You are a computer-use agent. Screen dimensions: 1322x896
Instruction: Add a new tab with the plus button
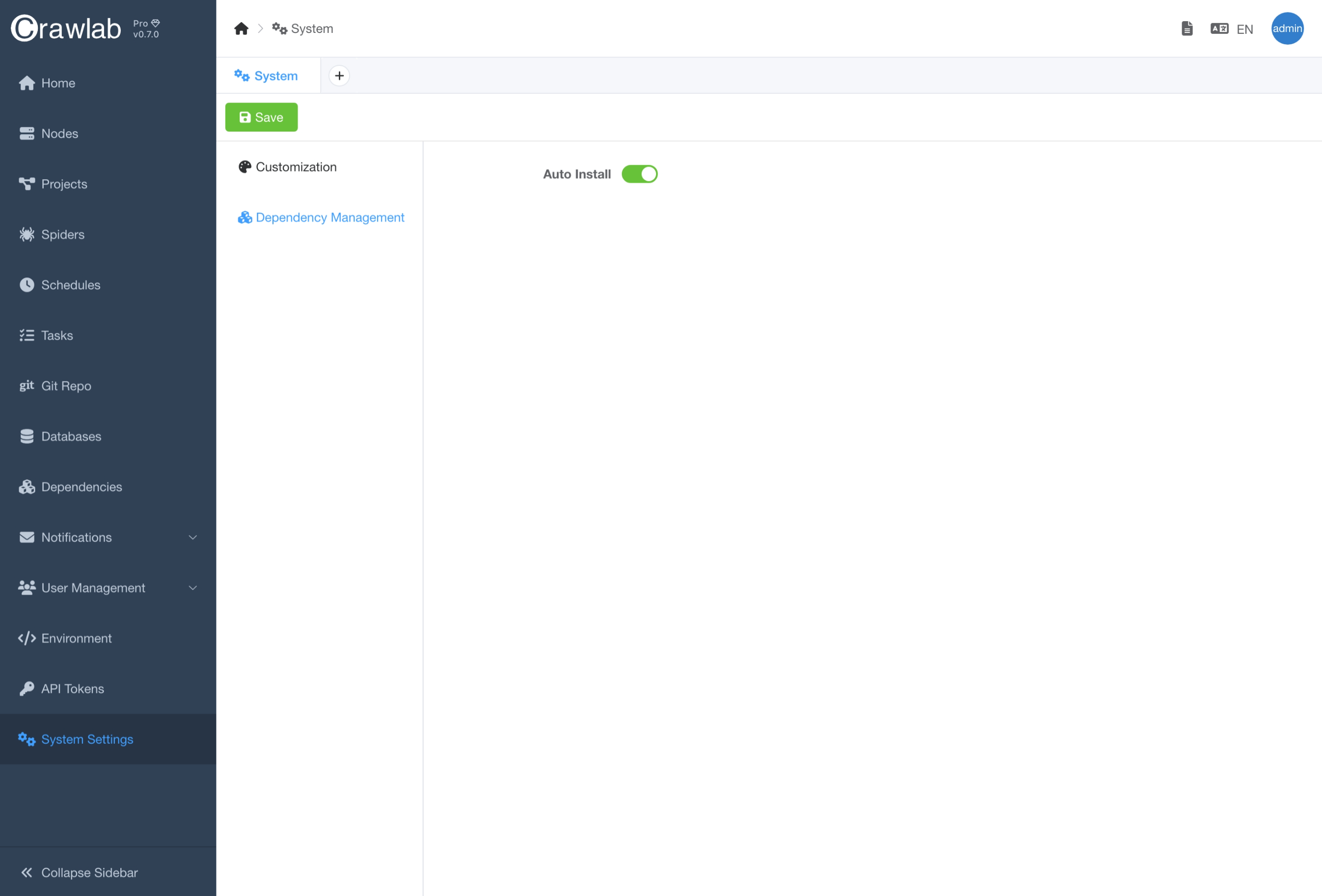[x=340, y=75]
